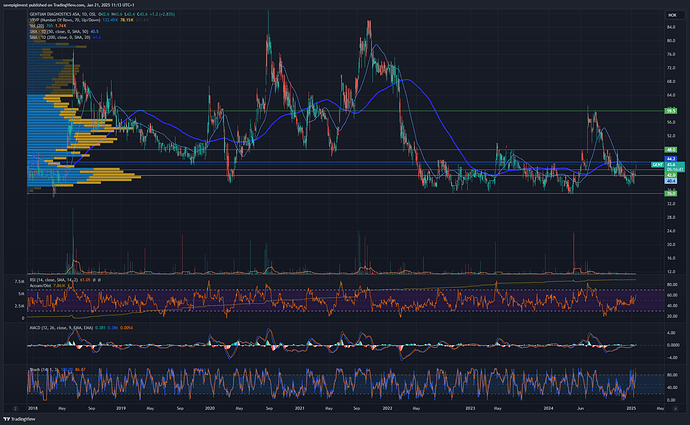690x425 pixels.
Task: Click the small button at the bottom-left chart corner
Action: (x=15, y=409)
